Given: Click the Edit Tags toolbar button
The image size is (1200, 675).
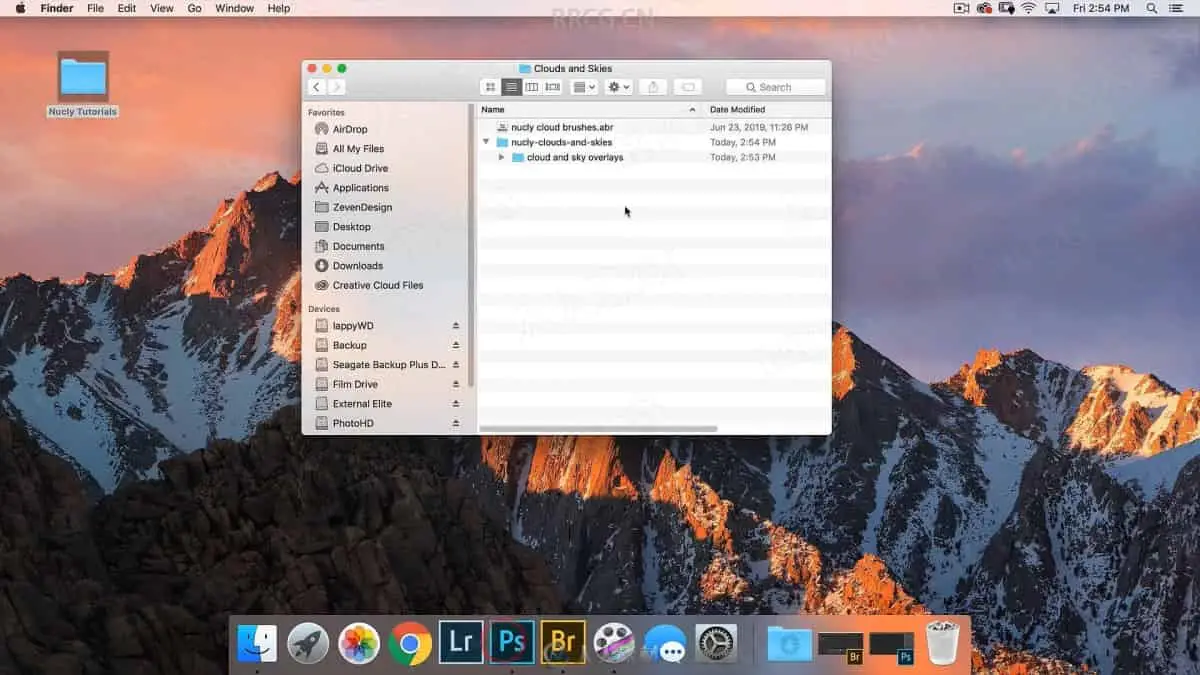Looking at the screenshot, I should point(687,87).
